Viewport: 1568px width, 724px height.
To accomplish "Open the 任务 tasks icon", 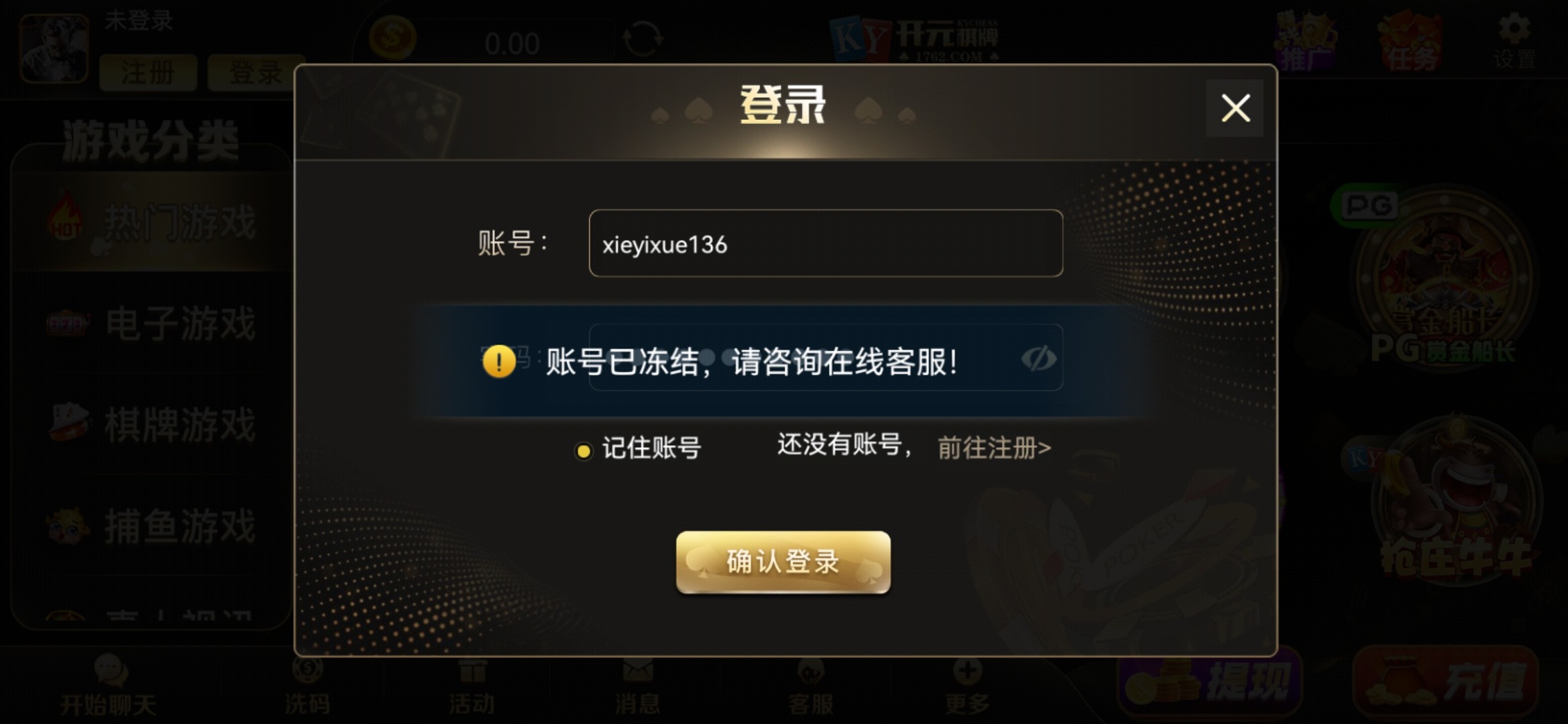I will pos(1411,42).
